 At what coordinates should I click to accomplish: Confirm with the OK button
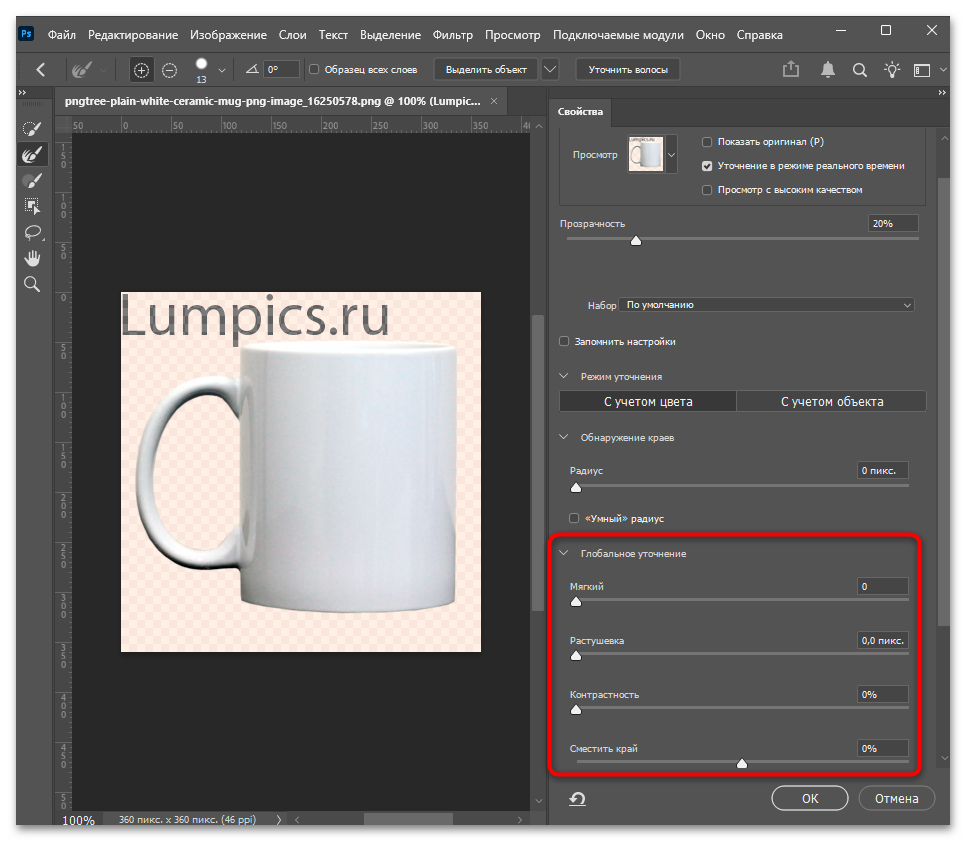(810, 798)
